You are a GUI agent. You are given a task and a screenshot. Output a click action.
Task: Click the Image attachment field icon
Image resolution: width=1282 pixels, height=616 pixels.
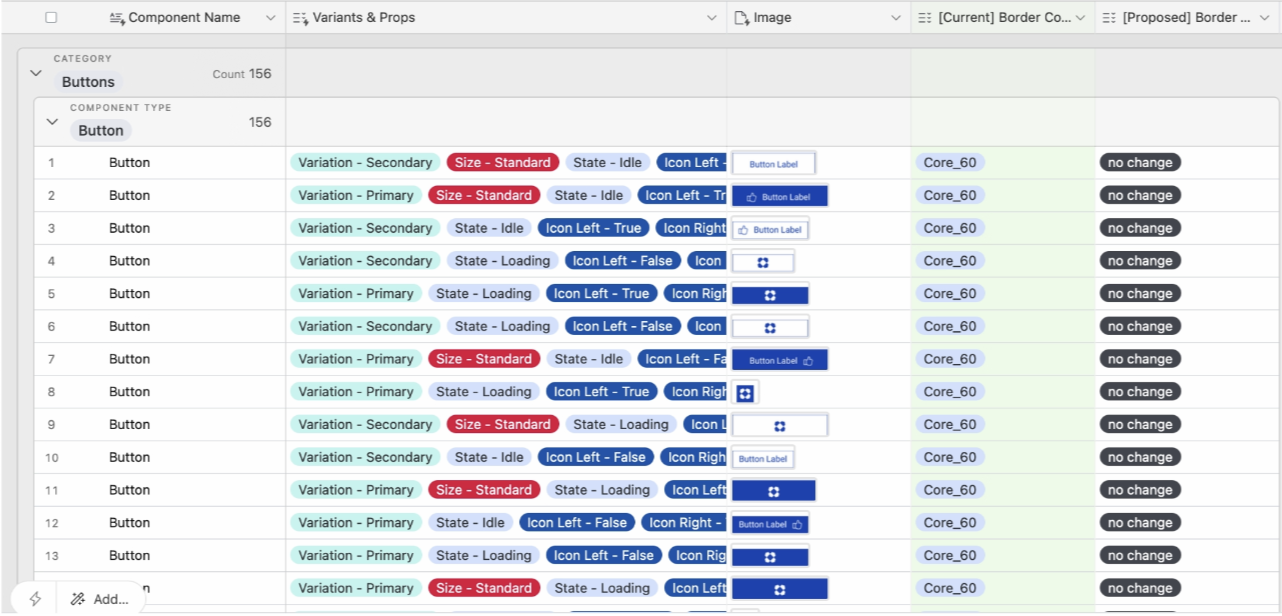741,18
